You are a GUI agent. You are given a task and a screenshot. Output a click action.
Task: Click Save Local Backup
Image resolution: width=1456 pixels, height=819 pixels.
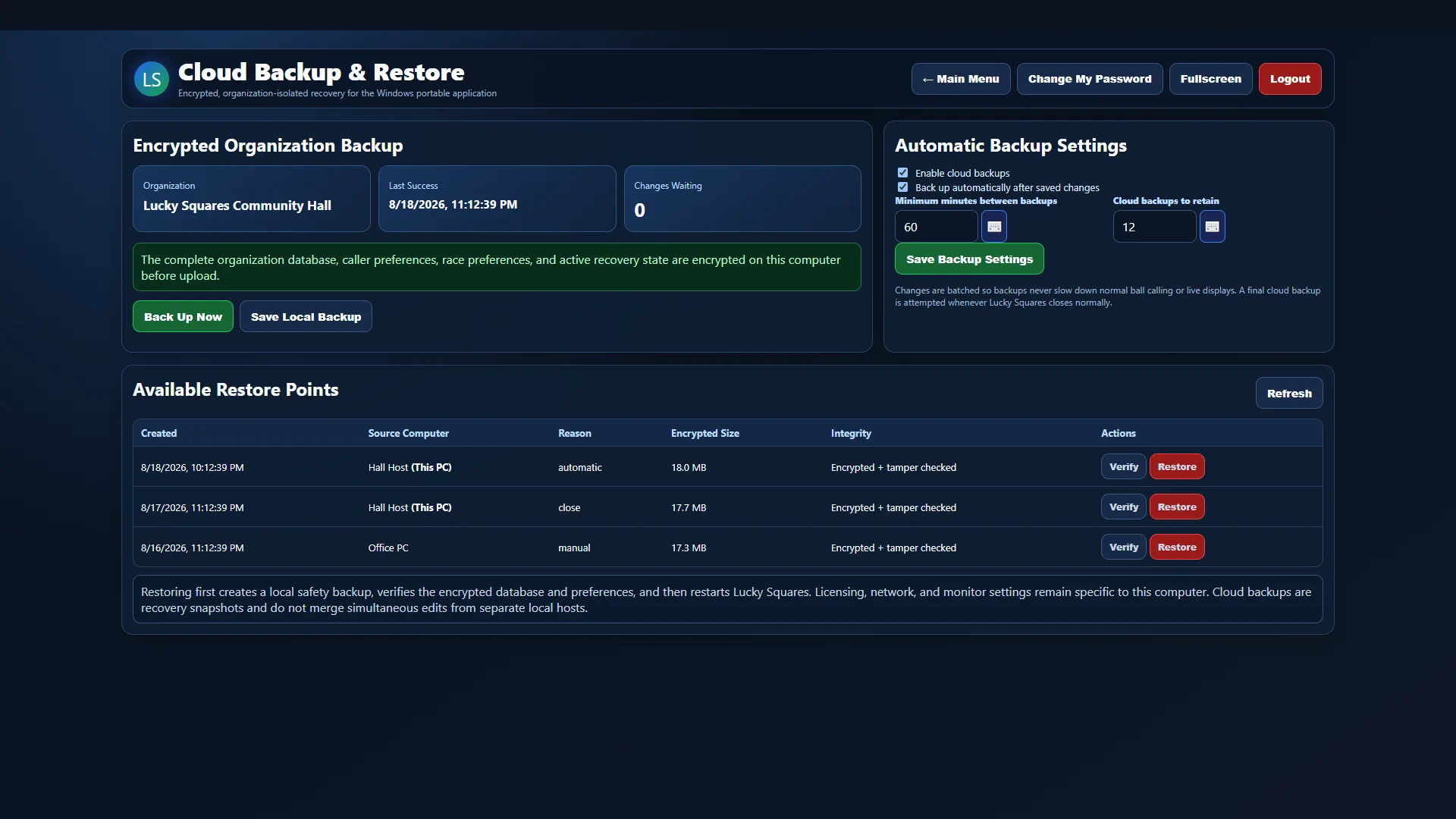306,316
